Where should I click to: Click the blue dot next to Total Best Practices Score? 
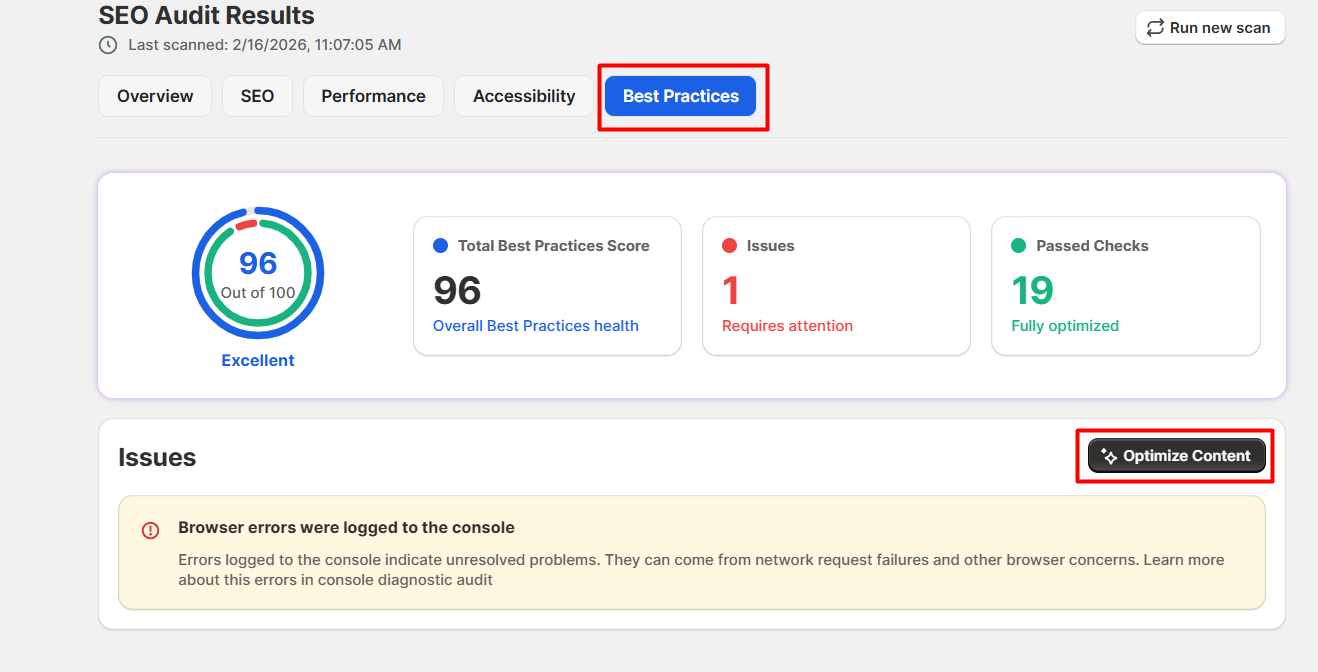[440, 246]
